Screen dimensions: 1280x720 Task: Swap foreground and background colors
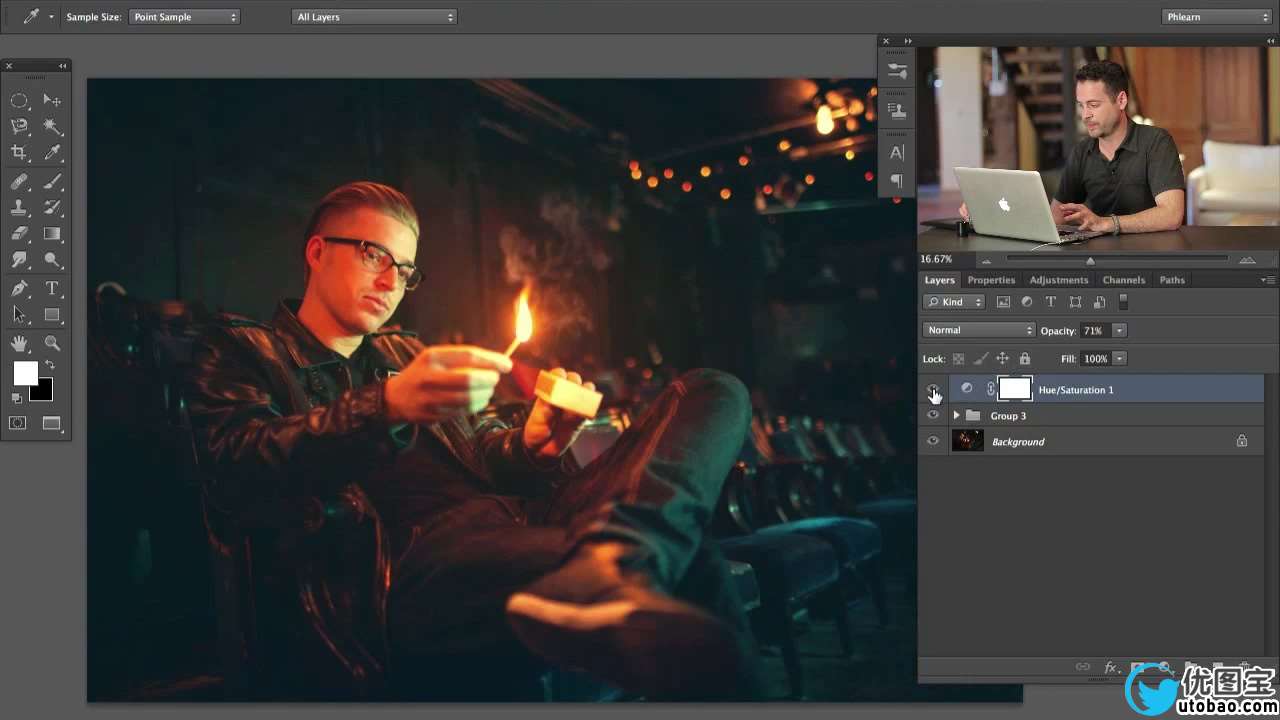pyautogui.click(x=49, y=366)
